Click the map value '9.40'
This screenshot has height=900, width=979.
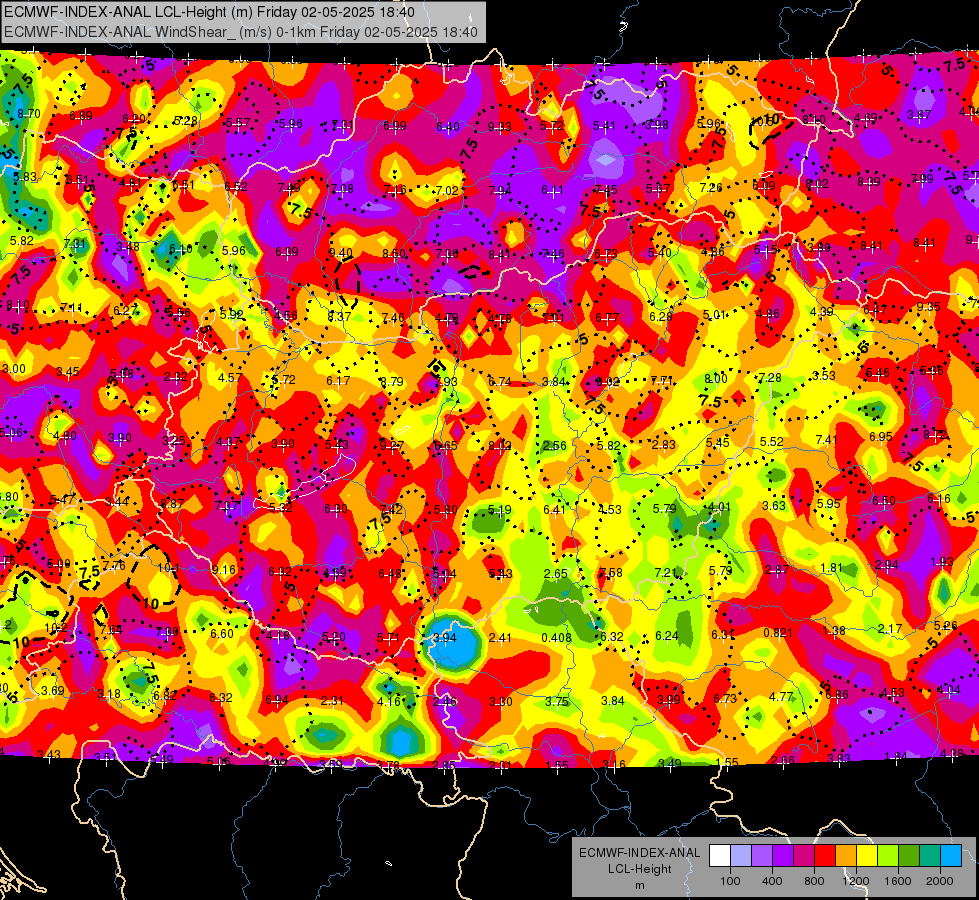341,253
